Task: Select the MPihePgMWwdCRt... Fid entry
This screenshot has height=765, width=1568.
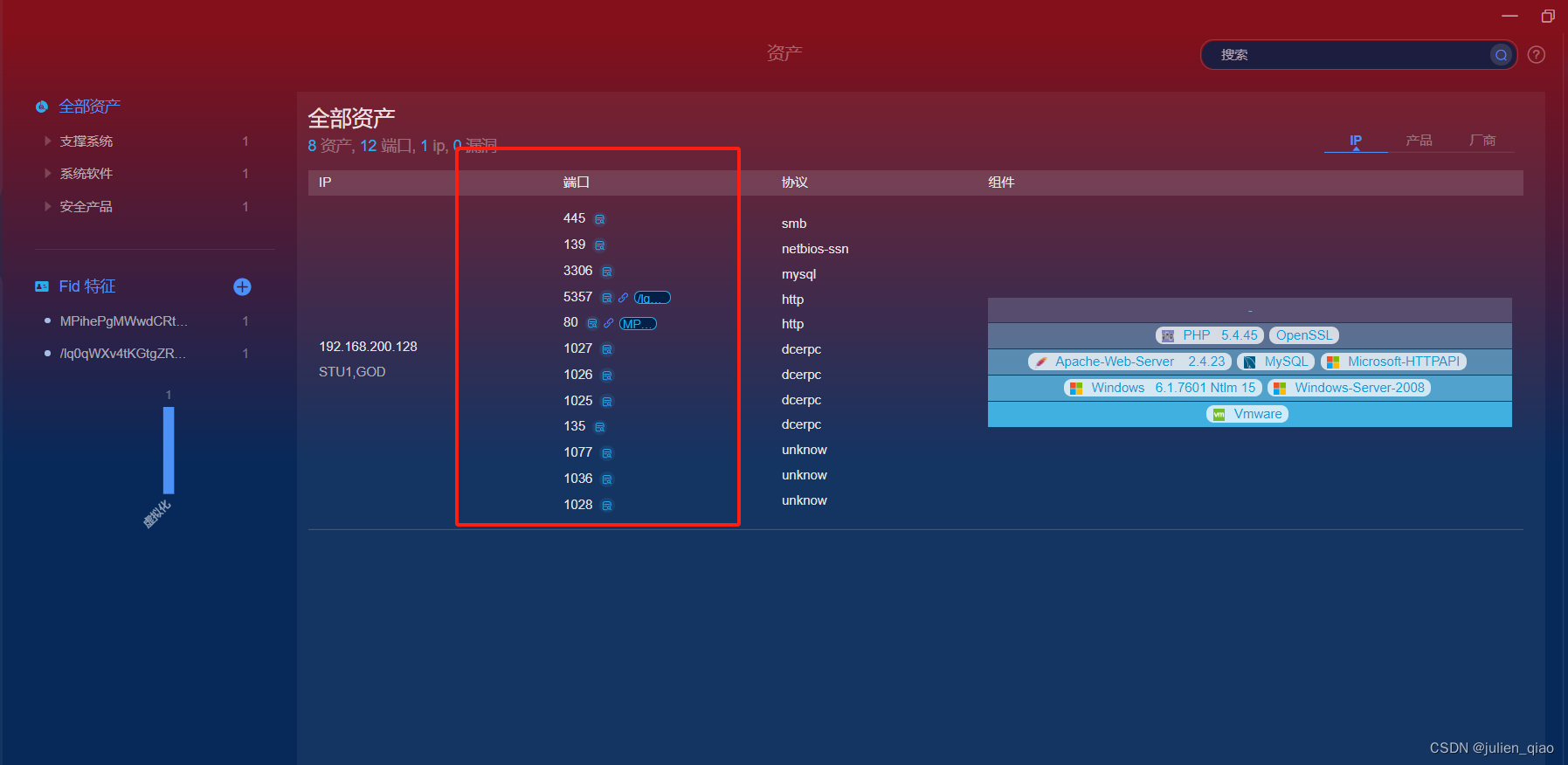Action: (124, 321)
